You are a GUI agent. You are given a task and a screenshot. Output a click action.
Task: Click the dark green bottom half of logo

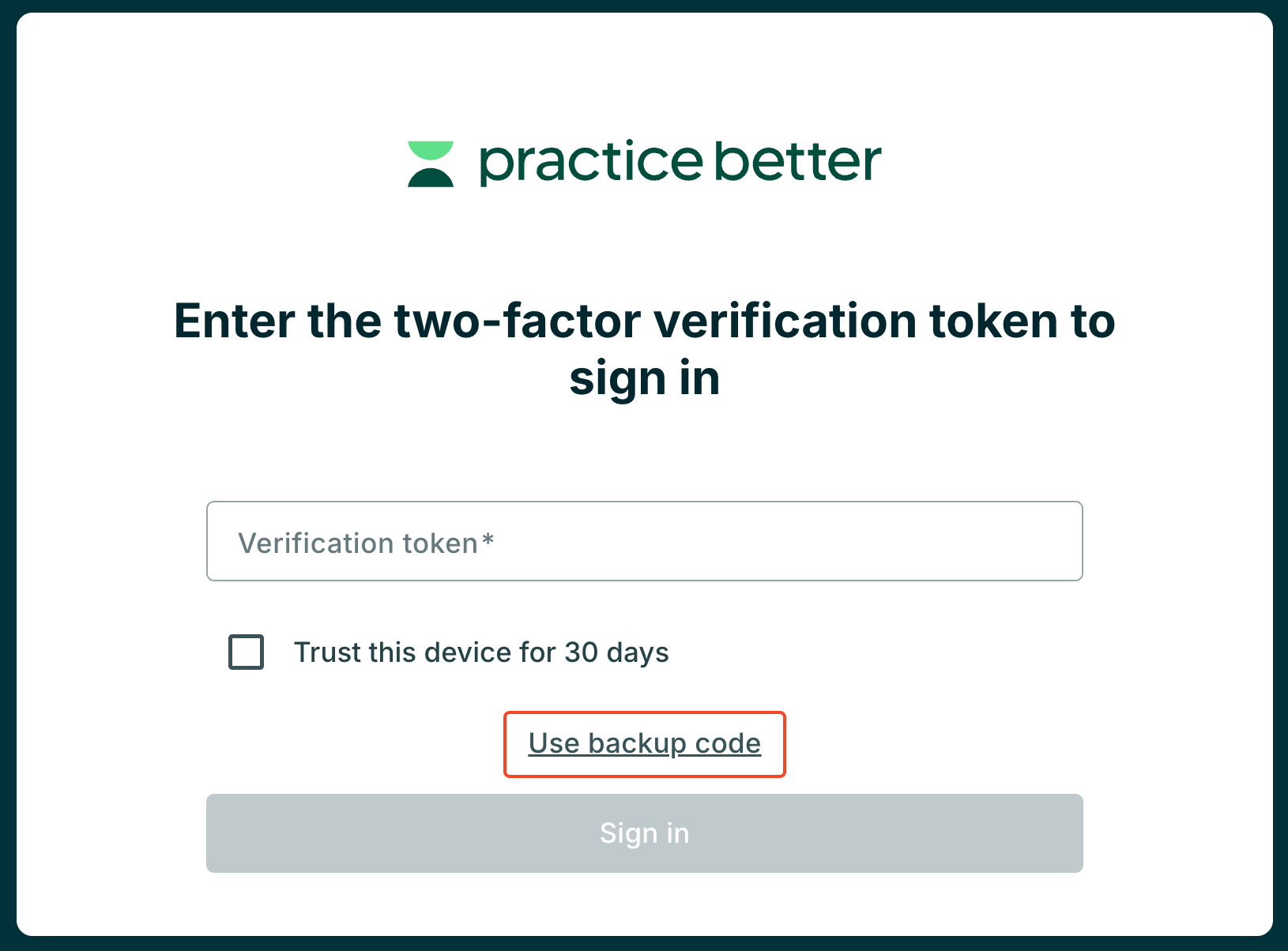431,177
